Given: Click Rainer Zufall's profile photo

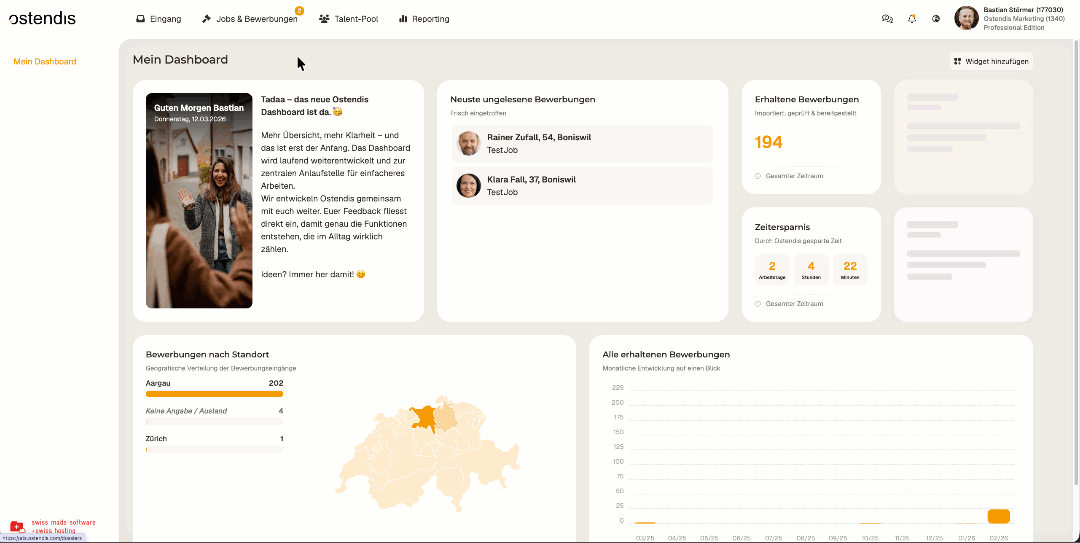Looking at the screenshot, I should 469,143.
